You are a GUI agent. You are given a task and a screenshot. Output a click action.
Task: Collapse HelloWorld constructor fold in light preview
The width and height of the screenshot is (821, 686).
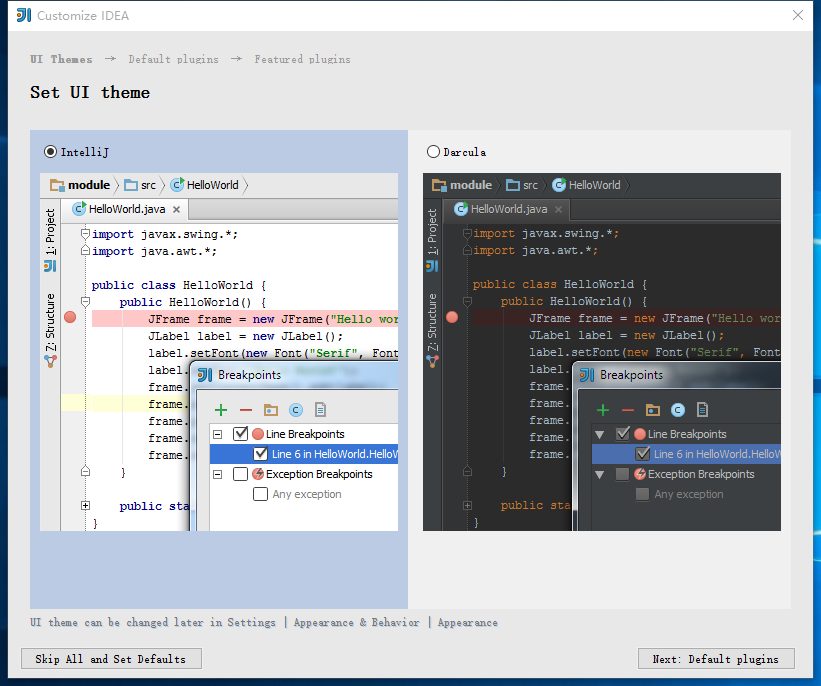85,302
